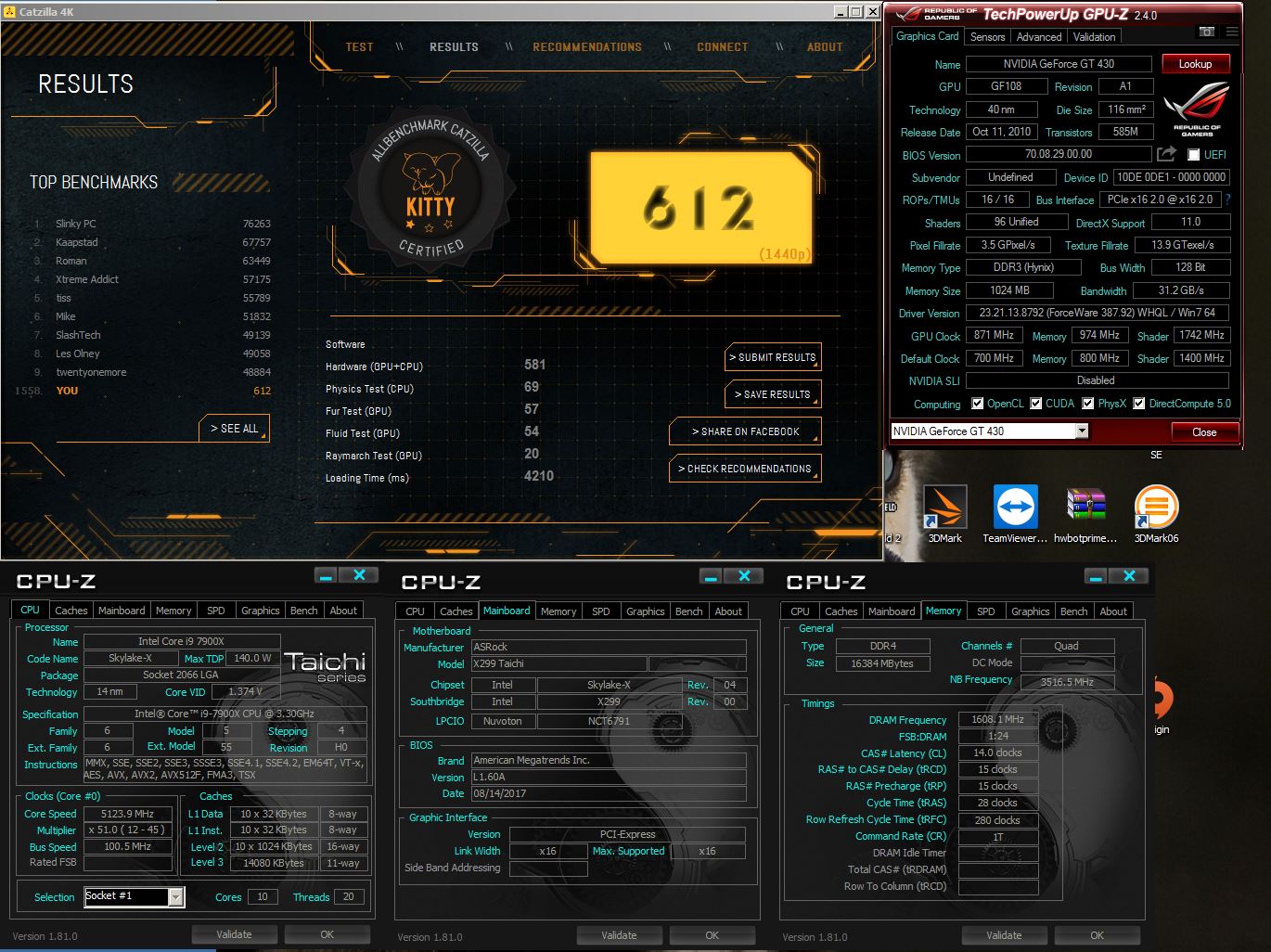Click the Close button in GPU-Z

pyautogui.click(x=1203, y=431)
